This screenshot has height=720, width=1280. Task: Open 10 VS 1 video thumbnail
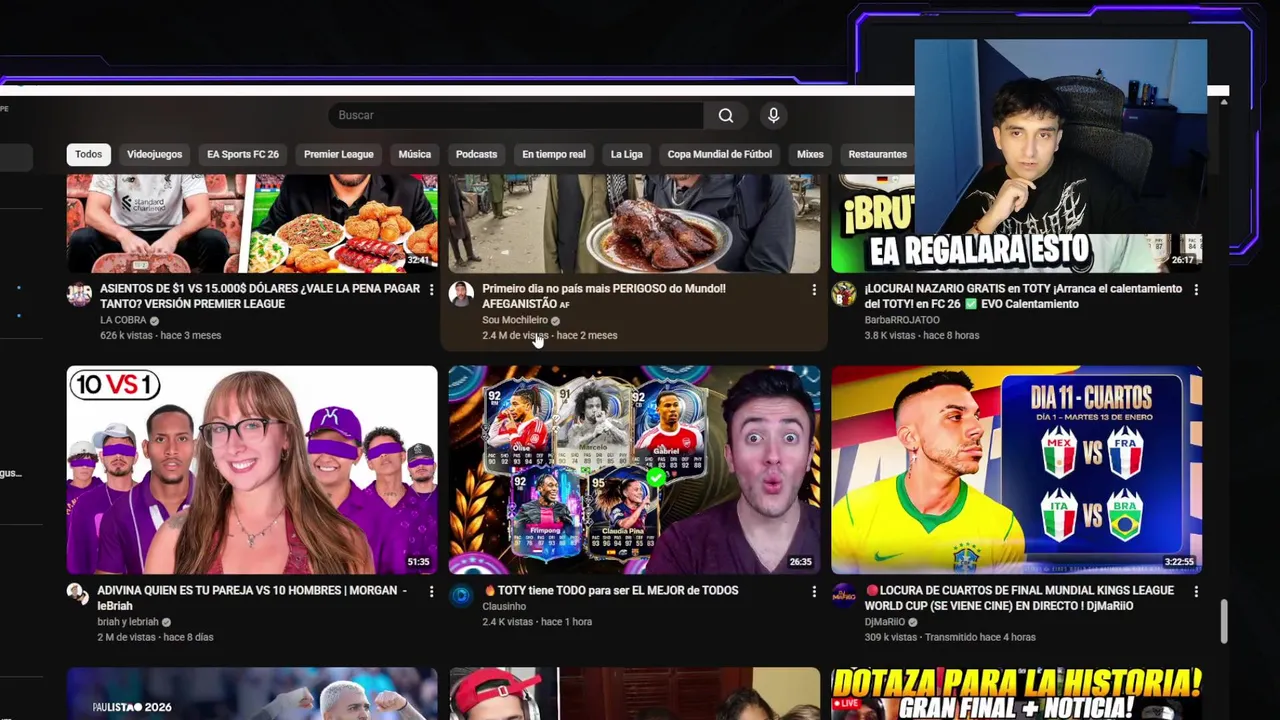pos(252,470)
